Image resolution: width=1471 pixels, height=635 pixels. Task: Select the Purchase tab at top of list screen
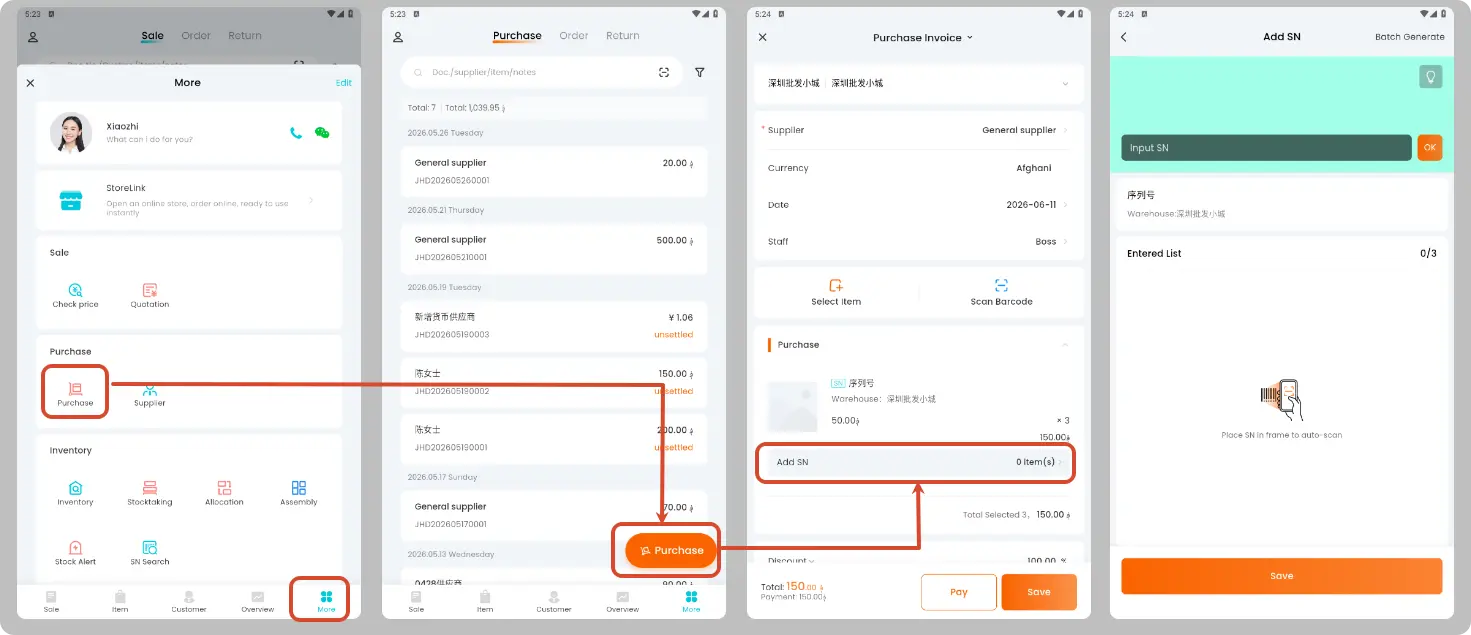tap(517, 36)
